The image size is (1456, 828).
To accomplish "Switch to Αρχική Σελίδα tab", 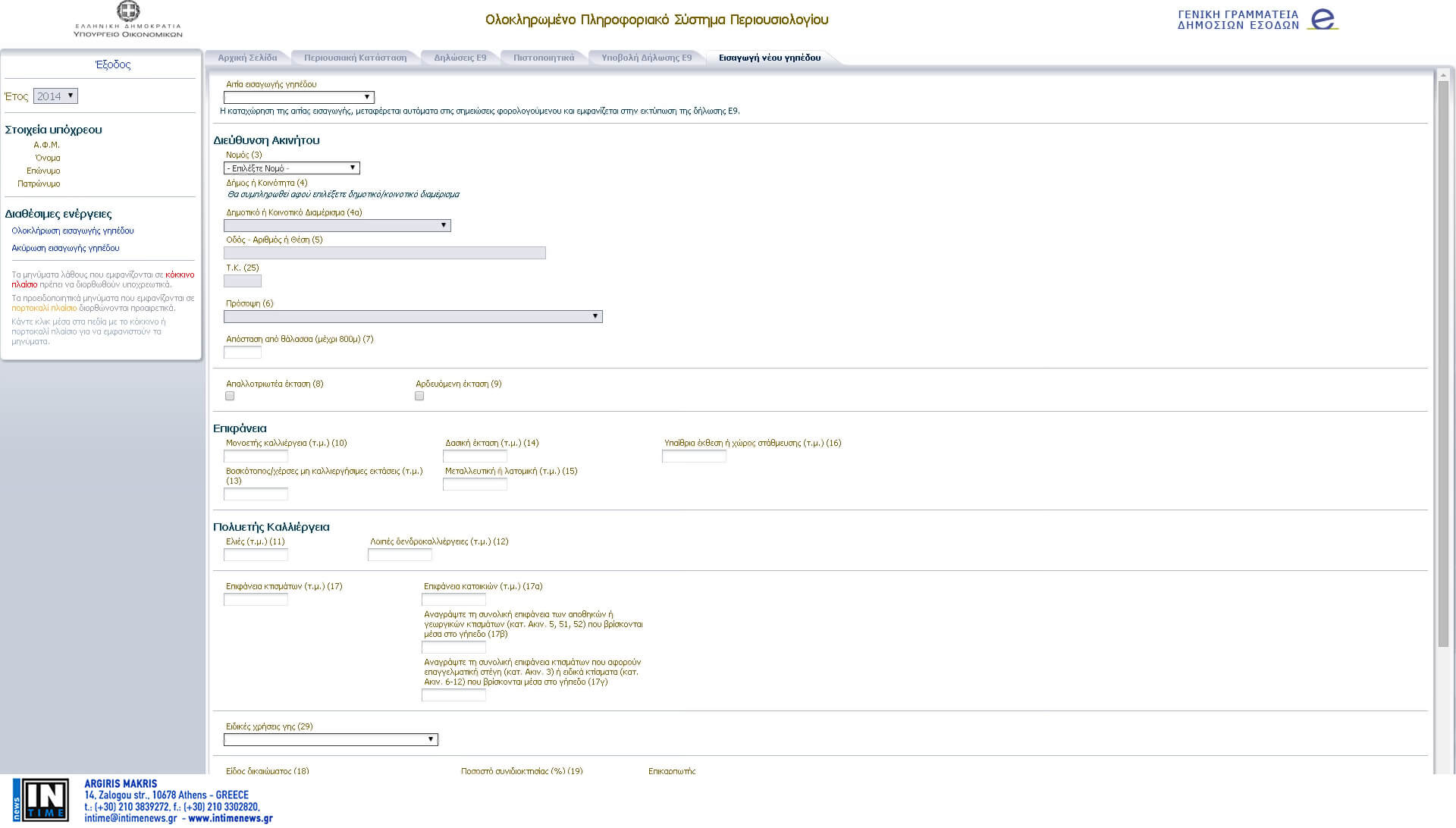I will [247, 58].
